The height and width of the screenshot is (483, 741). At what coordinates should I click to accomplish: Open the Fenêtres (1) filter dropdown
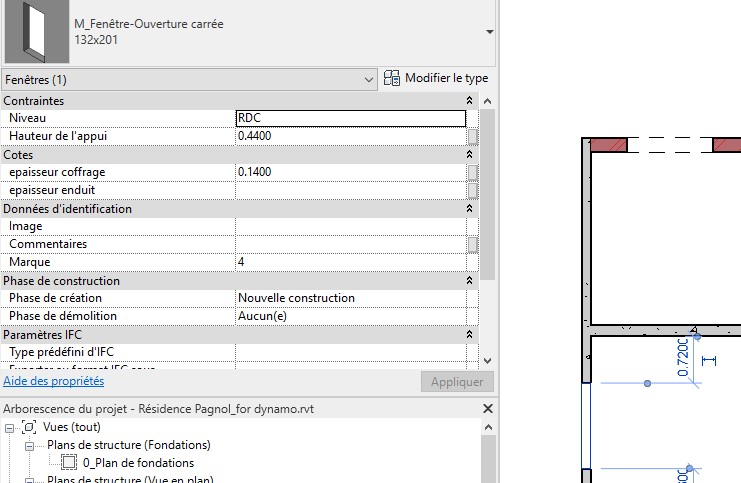(x=190, y=79)
